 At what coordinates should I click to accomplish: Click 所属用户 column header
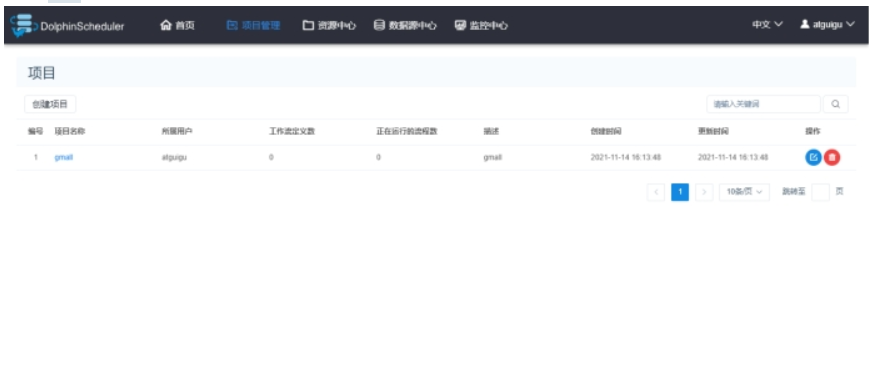pos(177,131)
